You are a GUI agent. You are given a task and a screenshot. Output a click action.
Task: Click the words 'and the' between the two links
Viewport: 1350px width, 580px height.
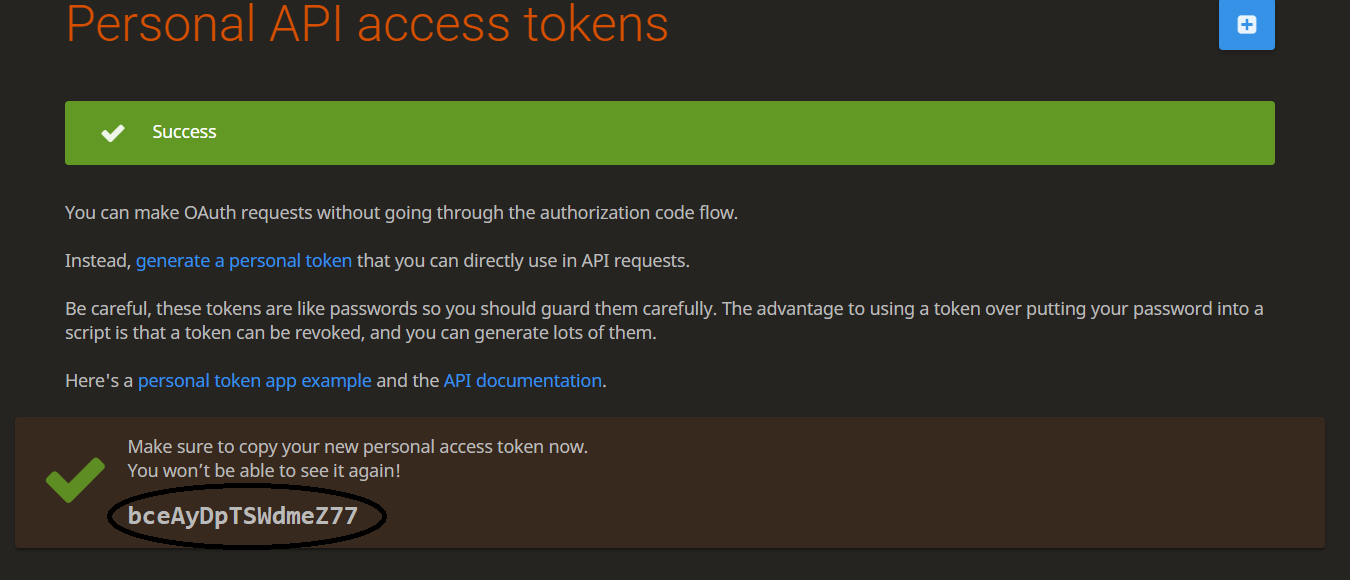click(x=407, y=381)
